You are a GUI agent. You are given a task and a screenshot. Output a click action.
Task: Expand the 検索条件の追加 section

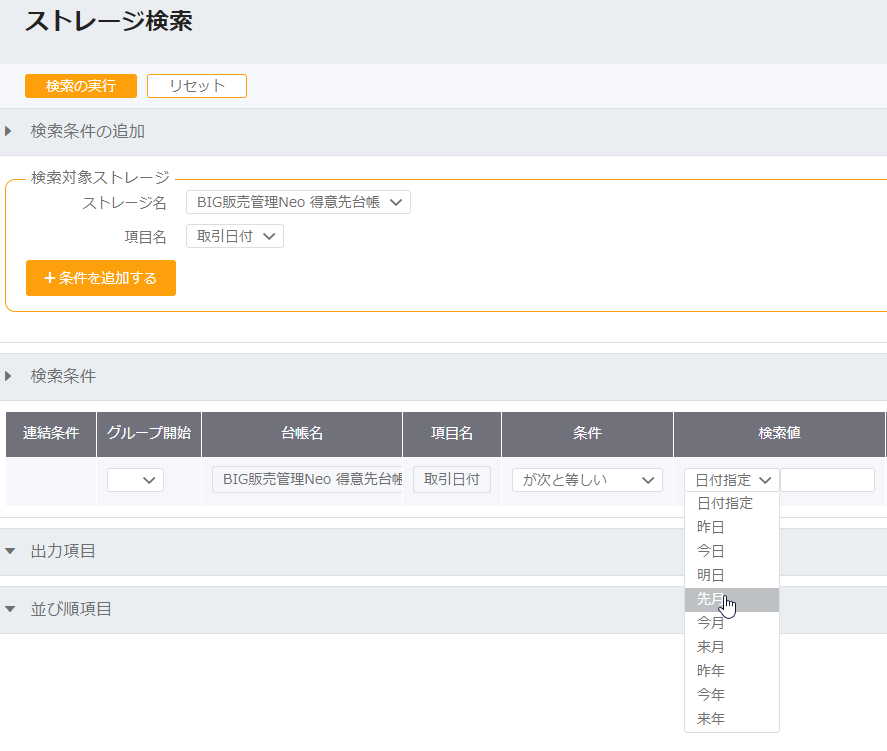click(88, 131)
